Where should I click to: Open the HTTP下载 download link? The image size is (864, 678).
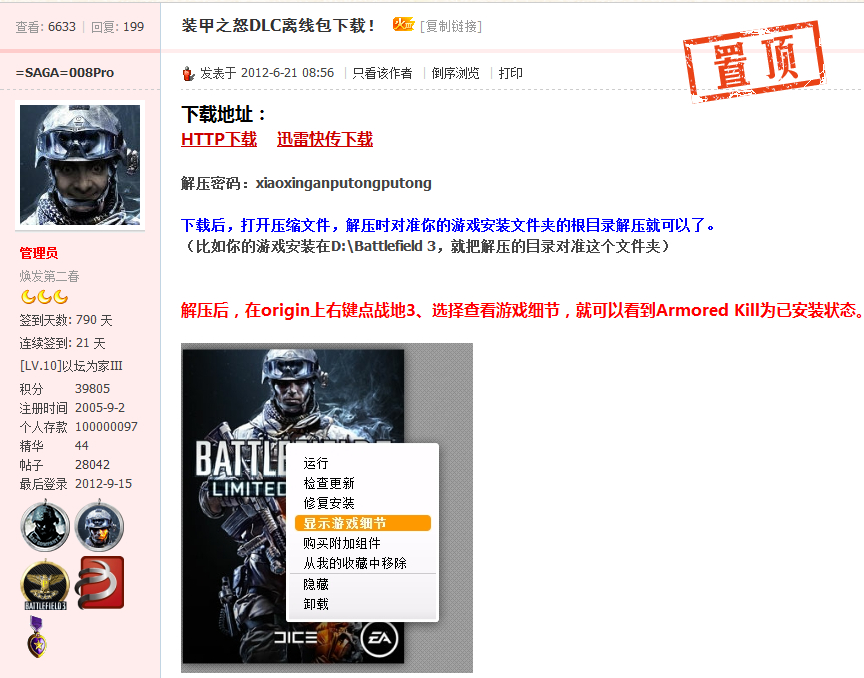click(219, 139)
